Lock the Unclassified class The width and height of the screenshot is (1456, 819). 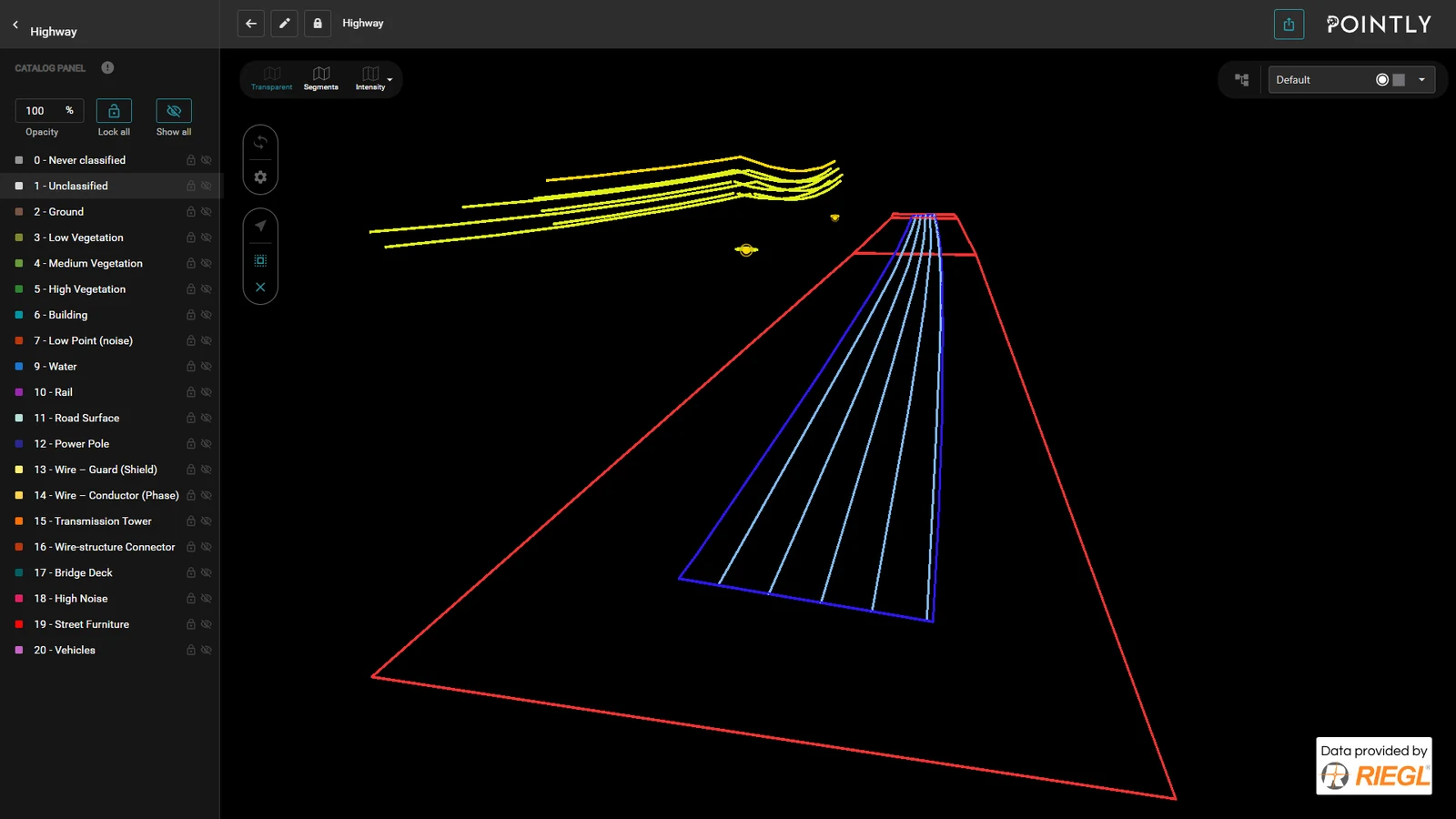click(x=191, y=186)
